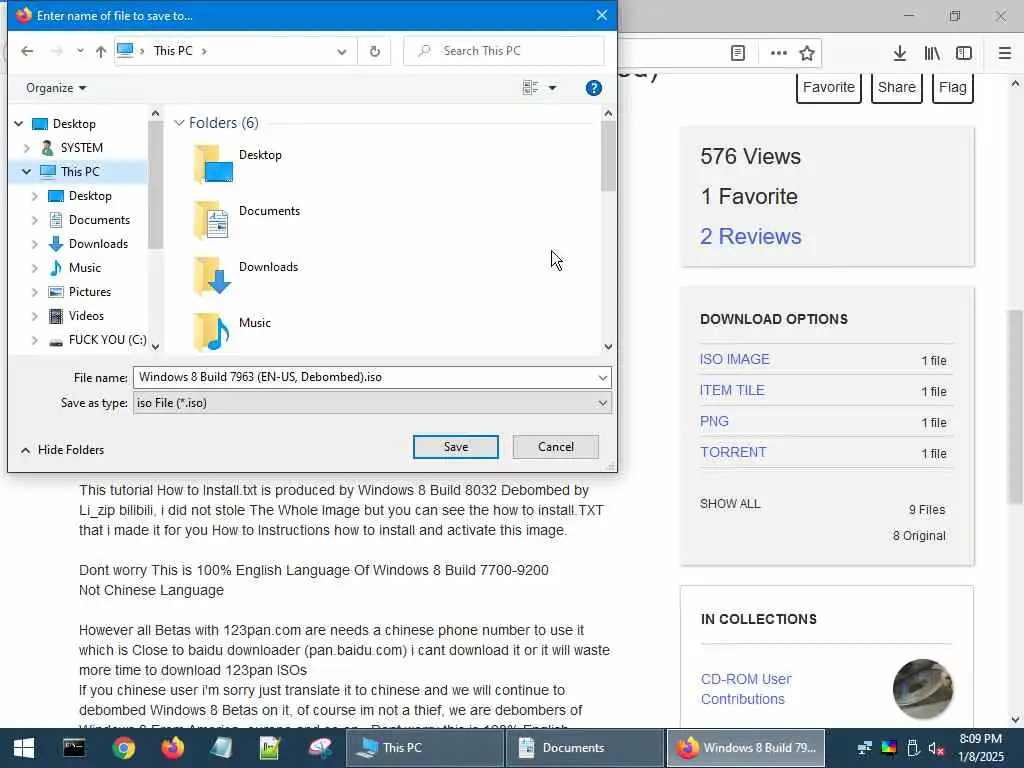The height and width of the screenshot is (768, 1024).
Task: Change the folder view layout icon
Action: tap(530, 88)
